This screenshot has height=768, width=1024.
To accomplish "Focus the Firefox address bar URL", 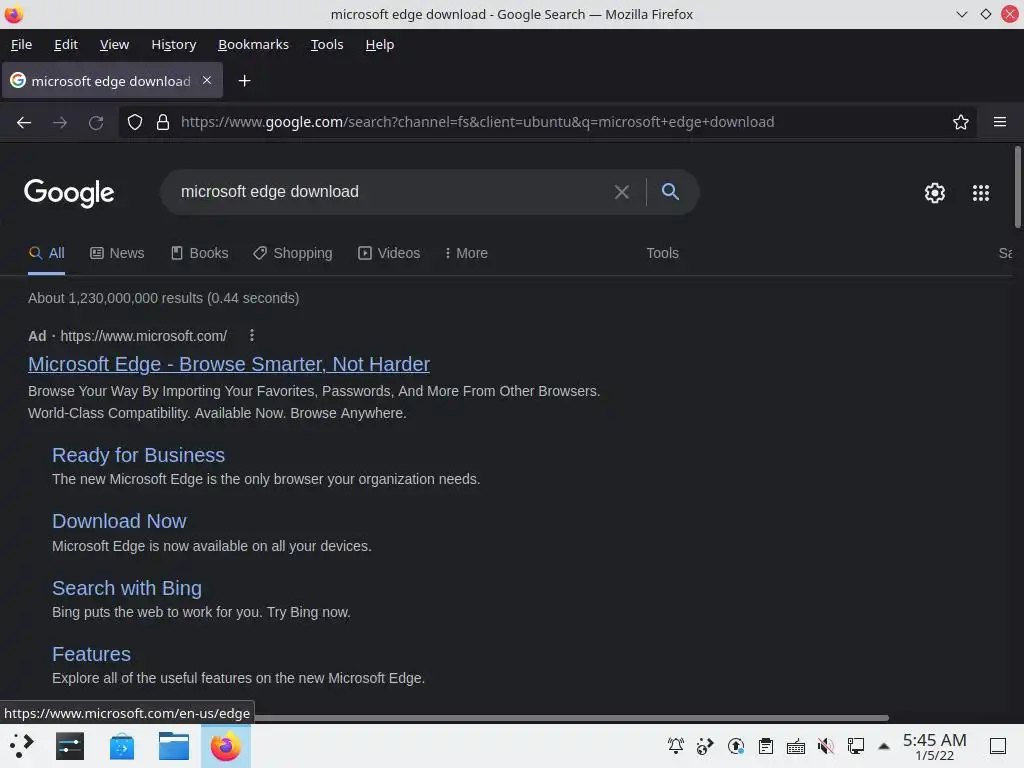I will pos(477,122).
